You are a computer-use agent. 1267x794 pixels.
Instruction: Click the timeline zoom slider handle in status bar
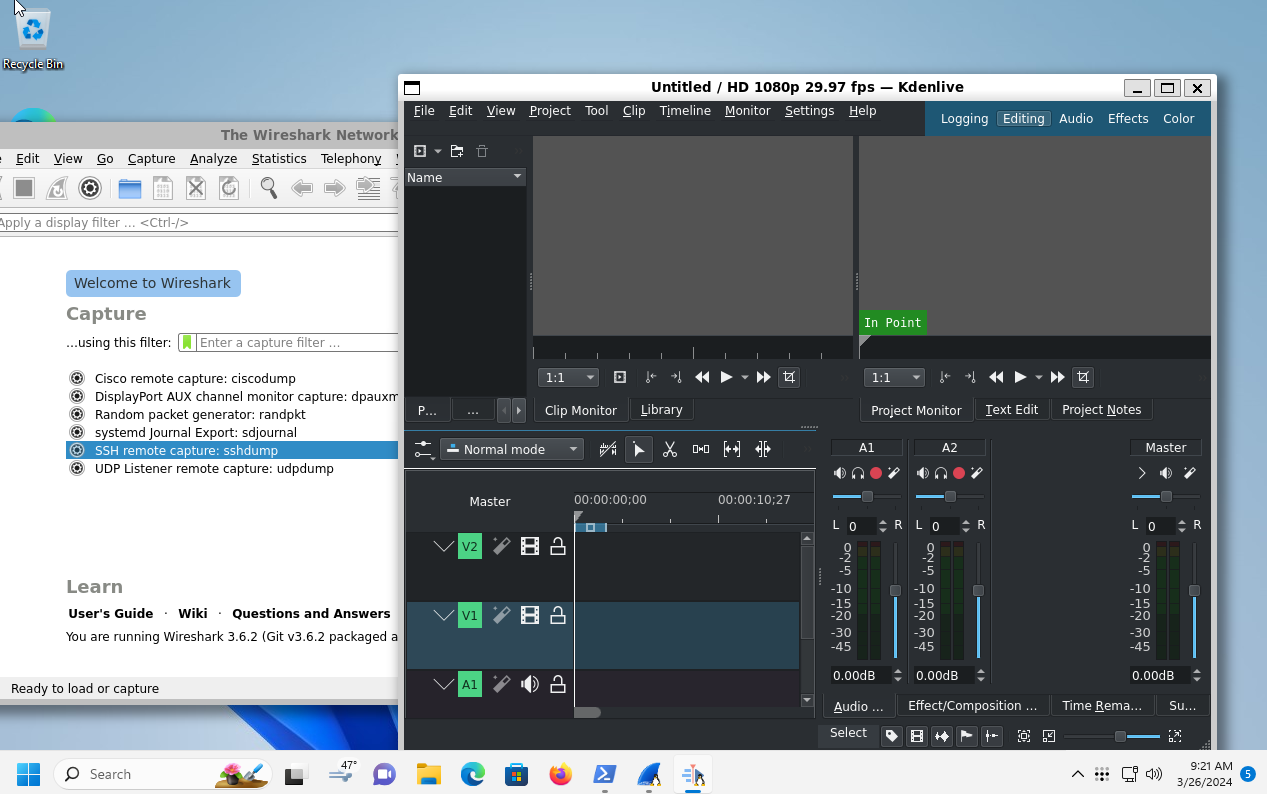[x=1121, y=736]
